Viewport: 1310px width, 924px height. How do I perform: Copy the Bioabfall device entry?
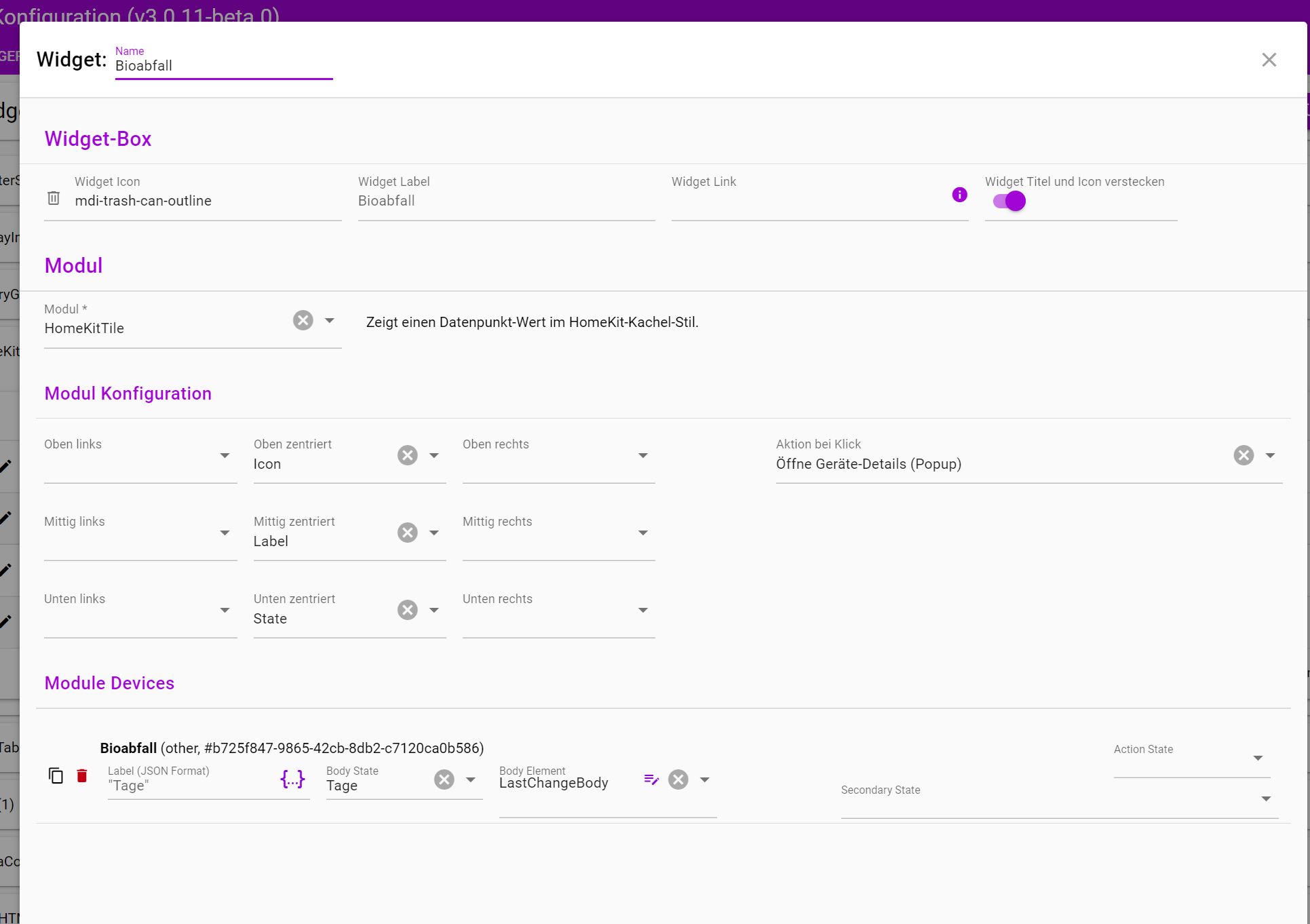[x=56, y=775]
